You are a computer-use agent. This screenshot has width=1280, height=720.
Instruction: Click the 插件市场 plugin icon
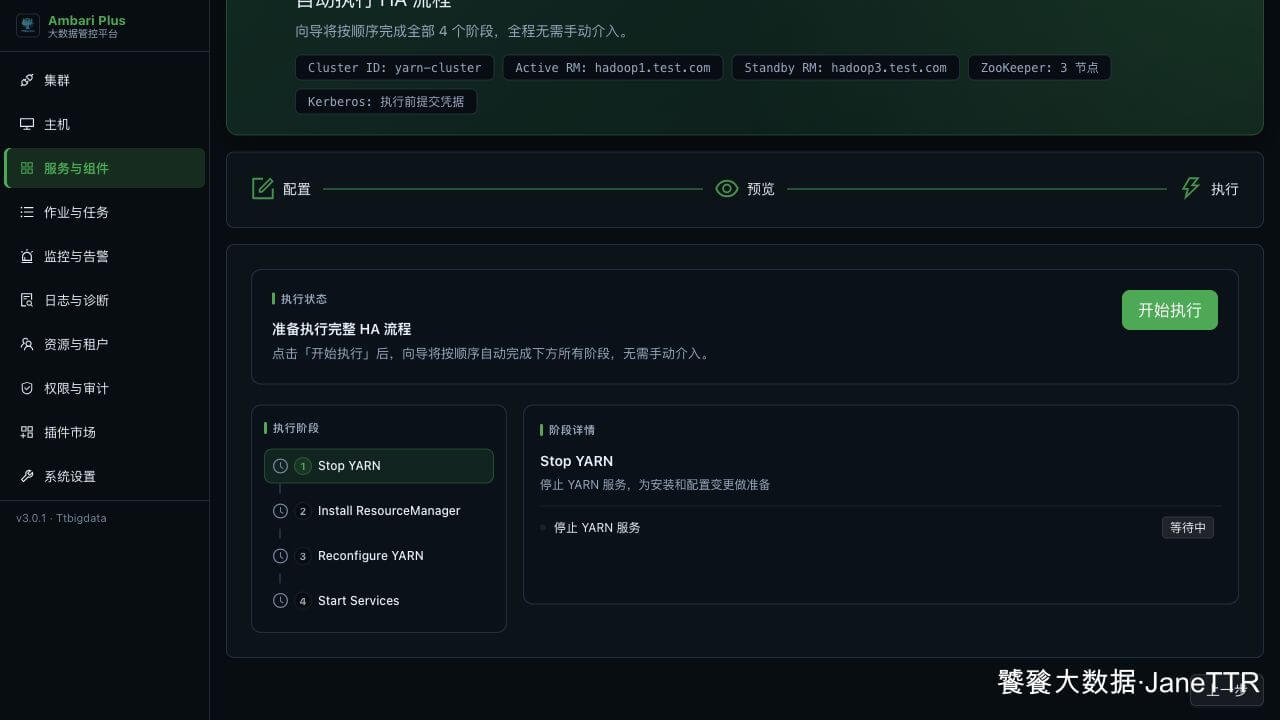[x=27, y=432]
